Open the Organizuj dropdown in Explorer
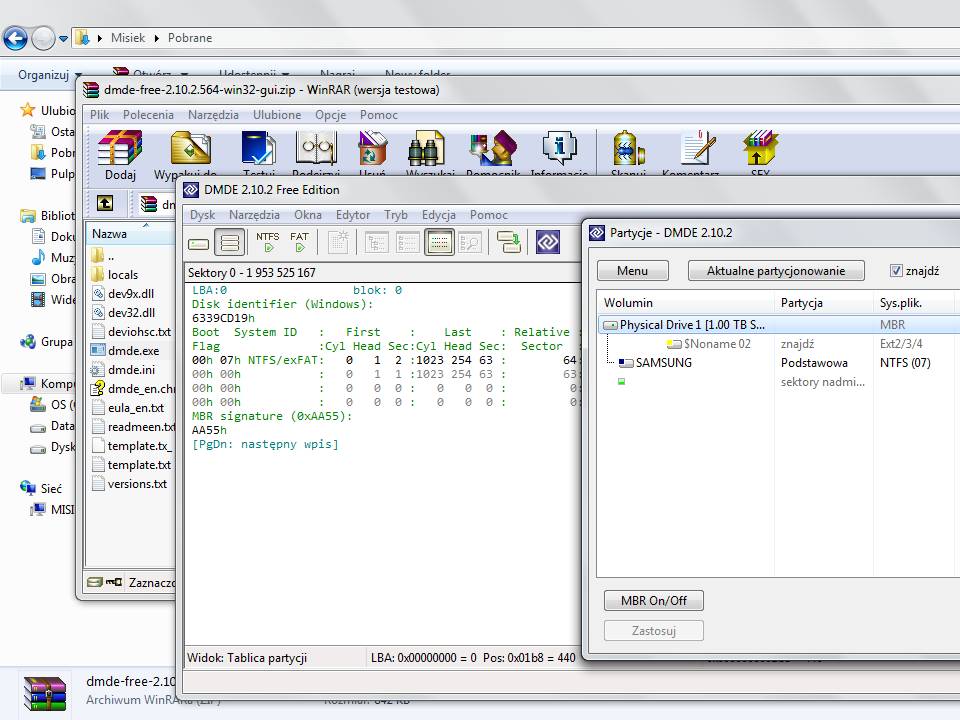The height and width of the screenshot is (720, 960). (49, 75)
